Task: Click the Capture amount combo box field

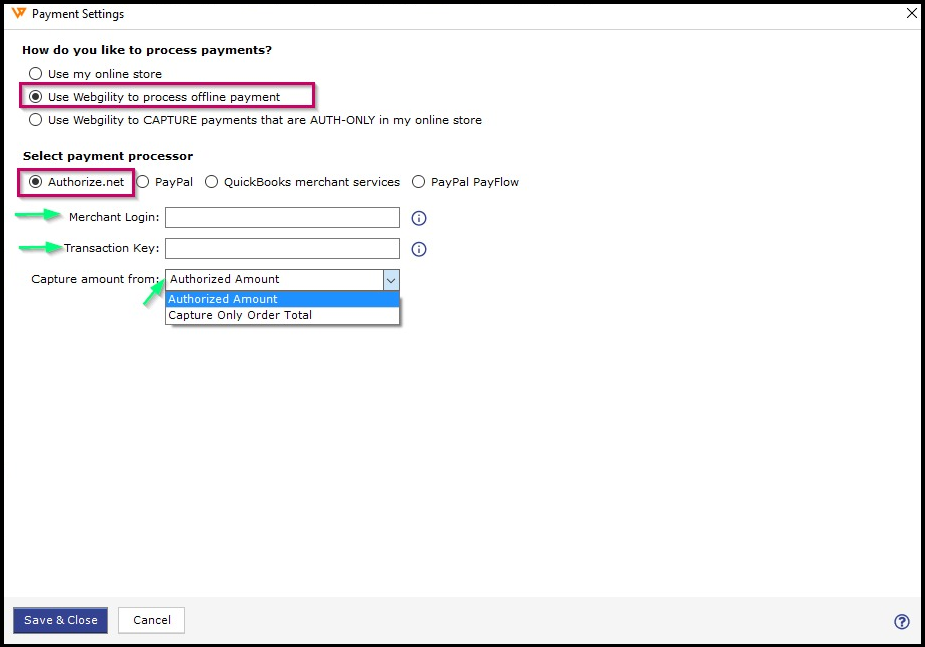Action: coord(274,280)
